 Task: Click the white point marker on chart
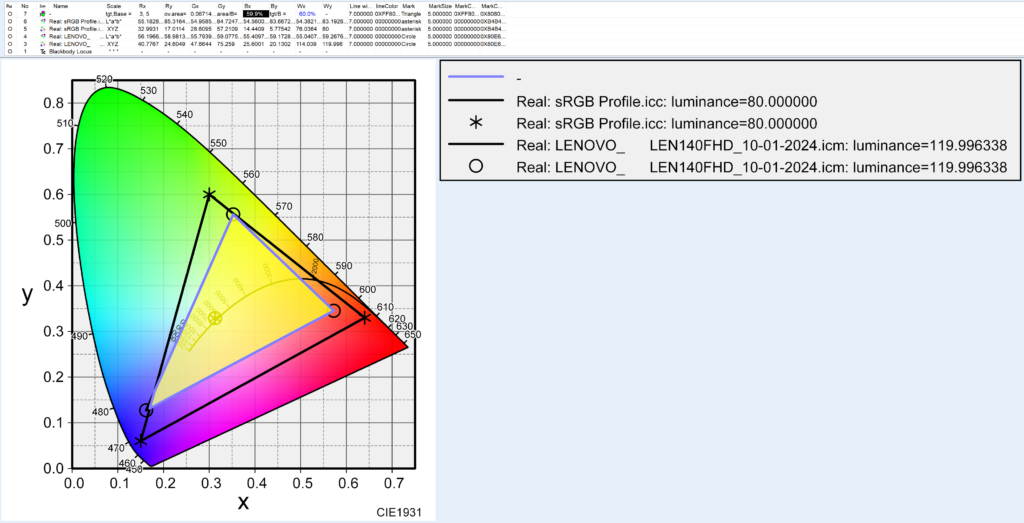point(216,318)
